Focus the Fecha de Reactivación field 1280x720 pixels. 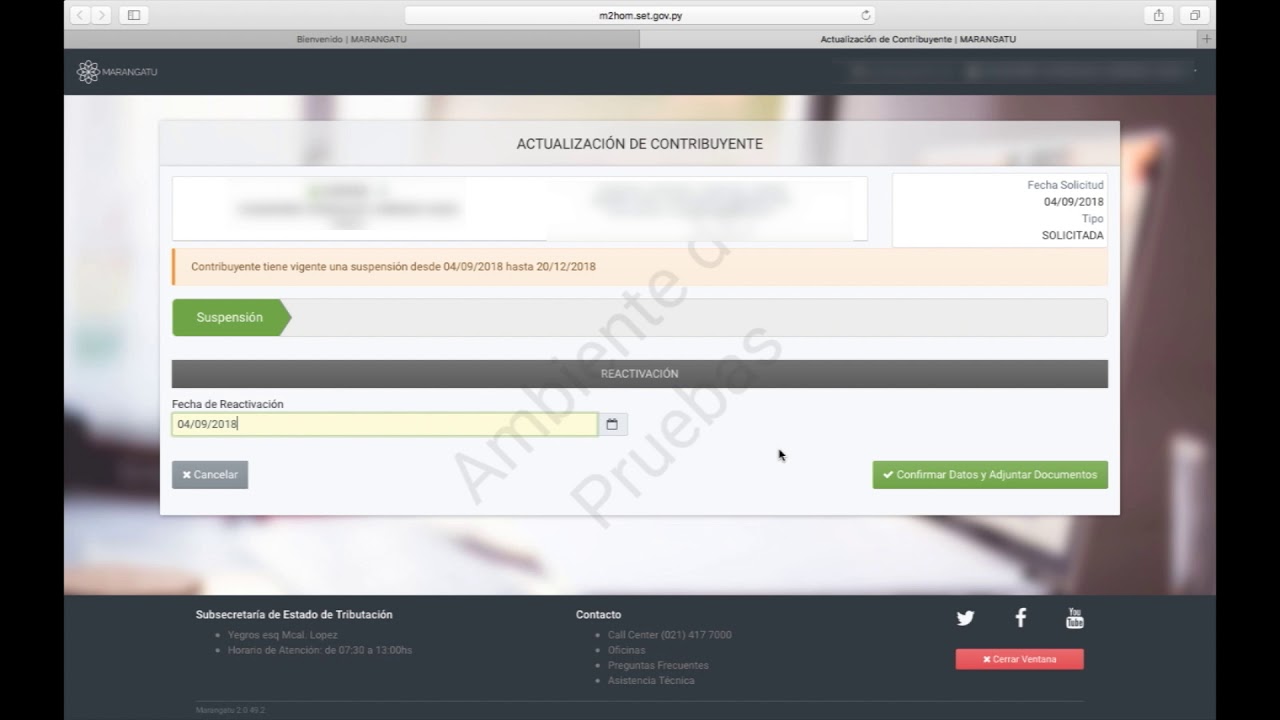[x=384, y=425]
